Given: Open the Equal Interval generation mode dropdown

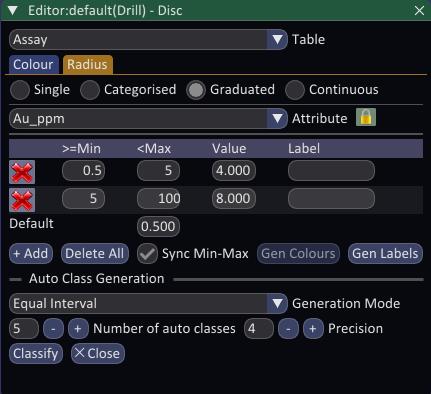Looking at the screenshot, I should (148, 303).
